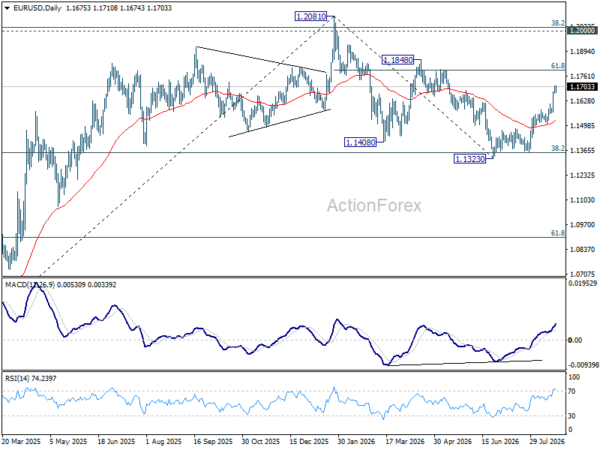The image size is (600, 450).
Task: Click the RSI(14) 74.2397 indicator label
Action: coord(31,378)
